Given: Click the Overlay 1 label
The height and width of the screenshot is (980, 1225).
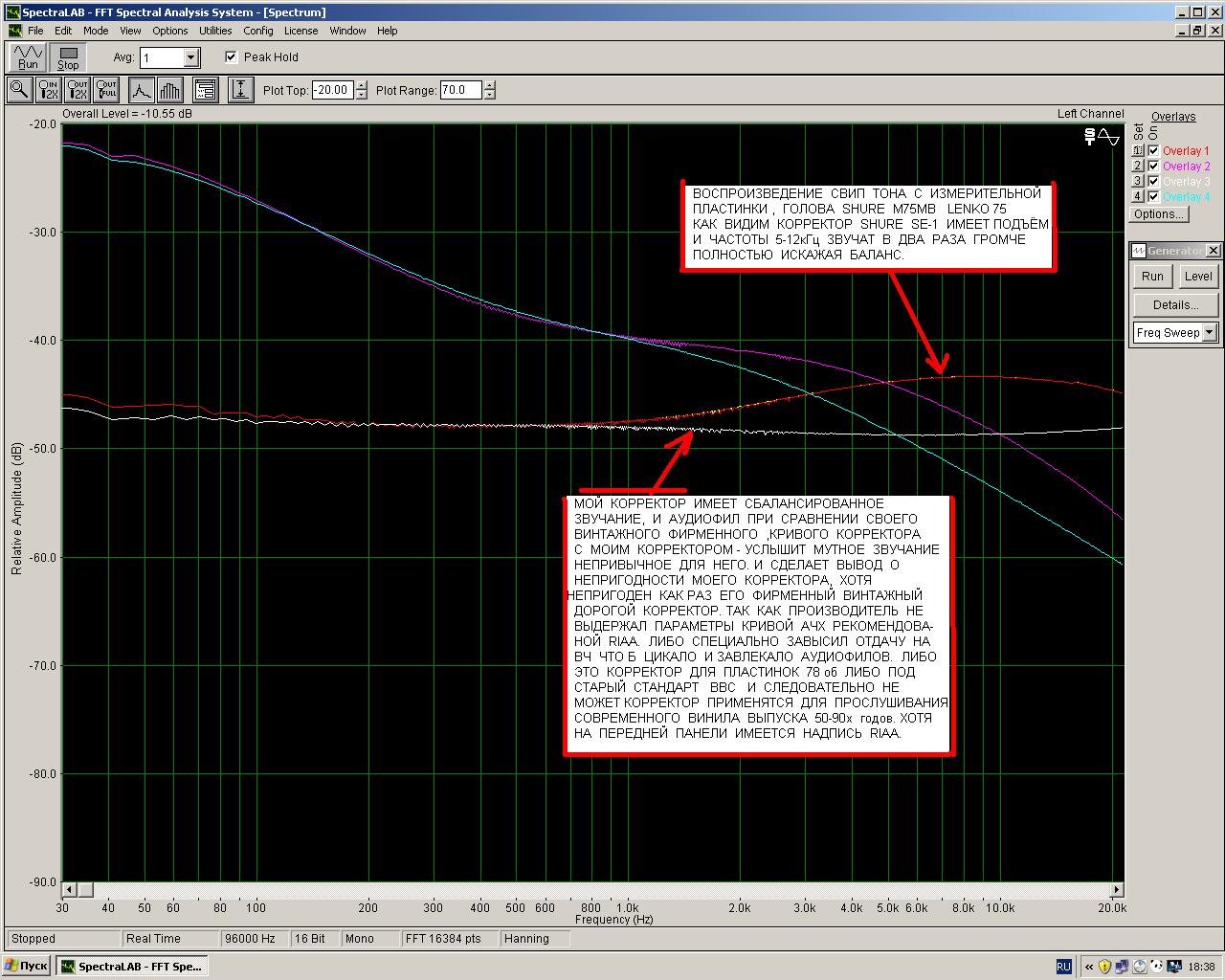Looking at the screenshot, I should click(x=1186, y=151).
